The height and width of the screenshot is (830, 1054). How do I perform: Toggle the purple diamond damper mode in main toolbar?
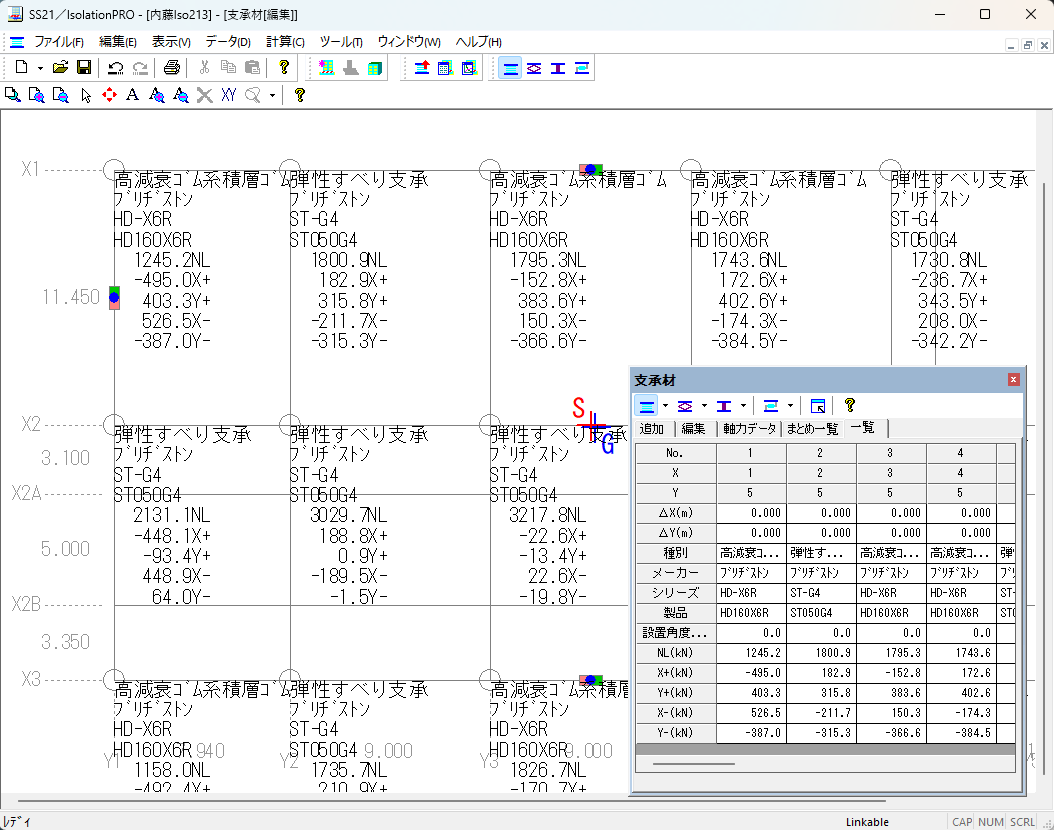pos(534,68)
